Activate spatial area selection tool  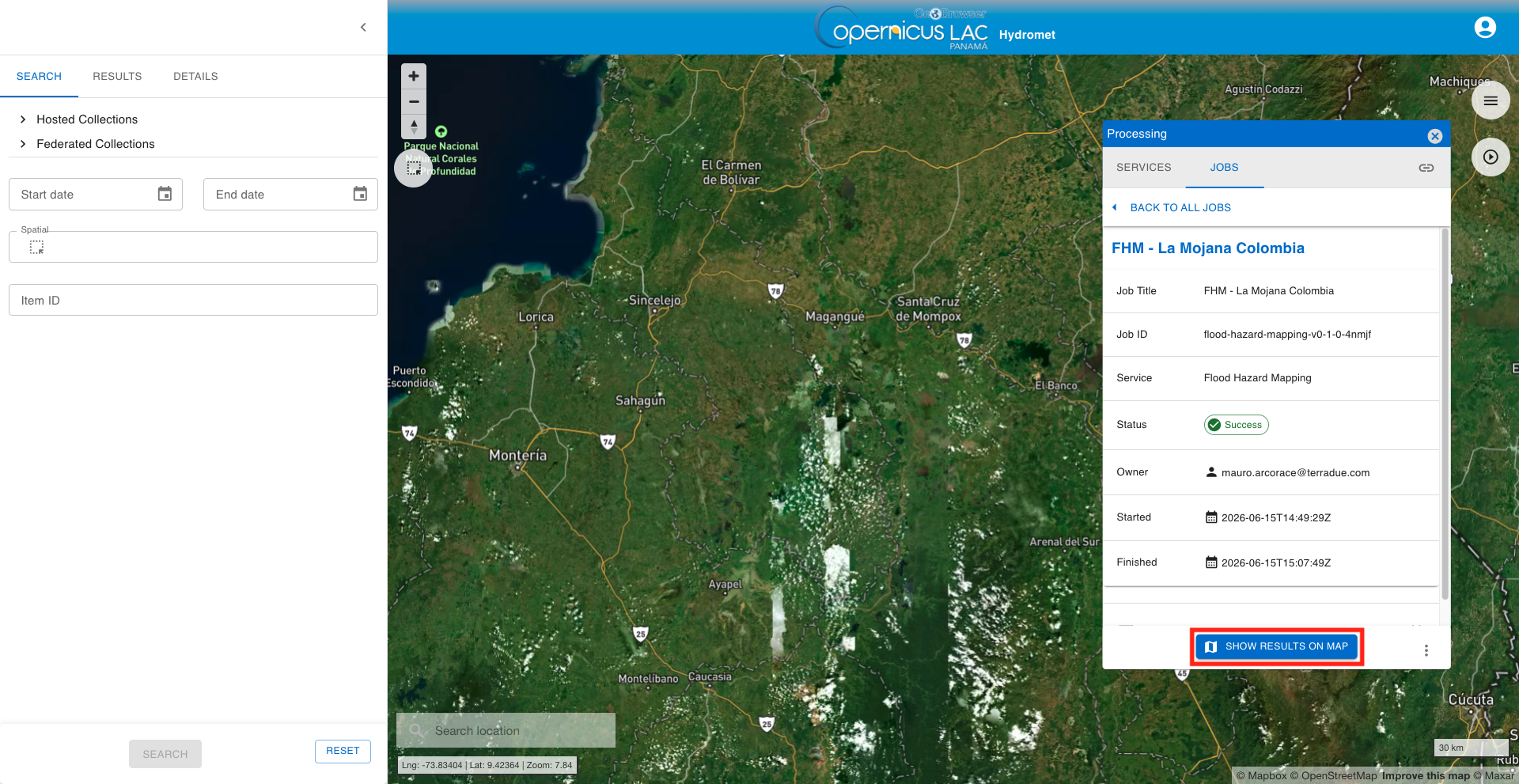click(36, 248)
